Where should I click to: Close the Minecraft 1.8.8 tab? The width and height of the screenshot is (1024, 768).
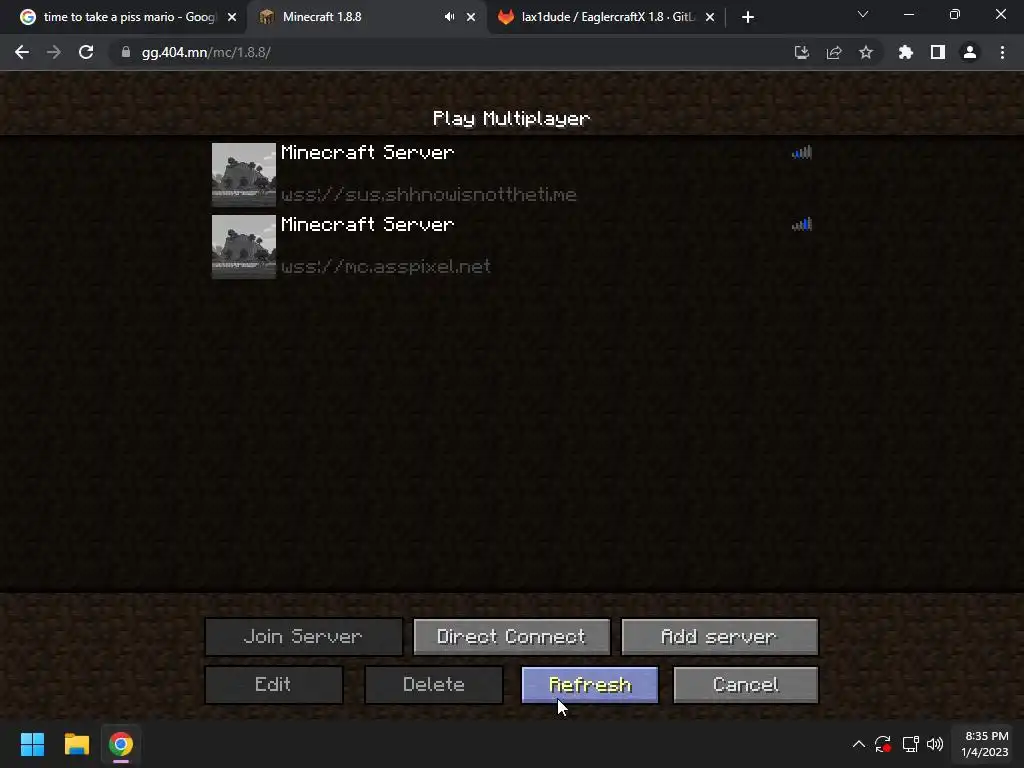point(471,17)
